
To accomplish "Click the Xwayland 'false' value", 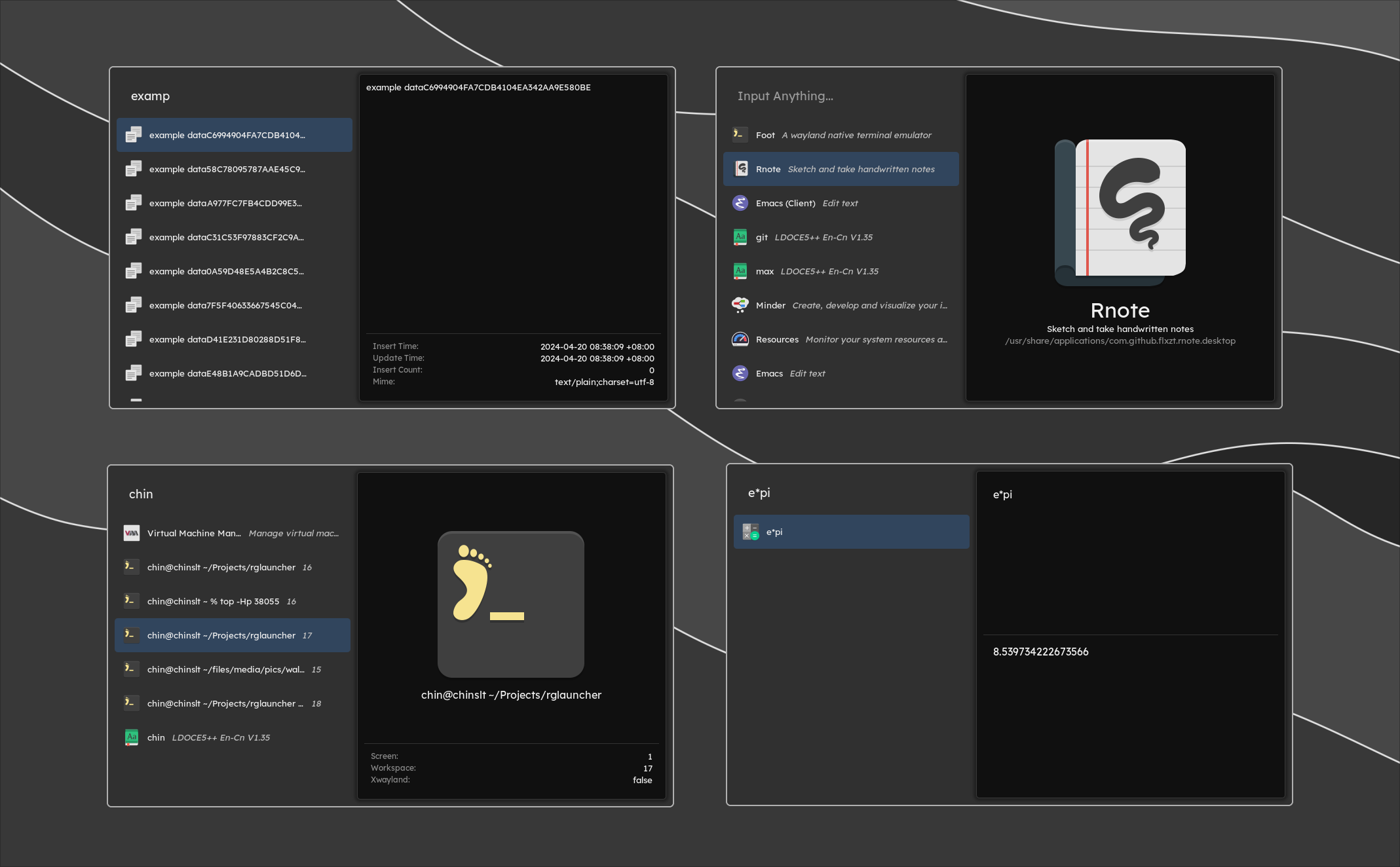I will coord(643,780).
